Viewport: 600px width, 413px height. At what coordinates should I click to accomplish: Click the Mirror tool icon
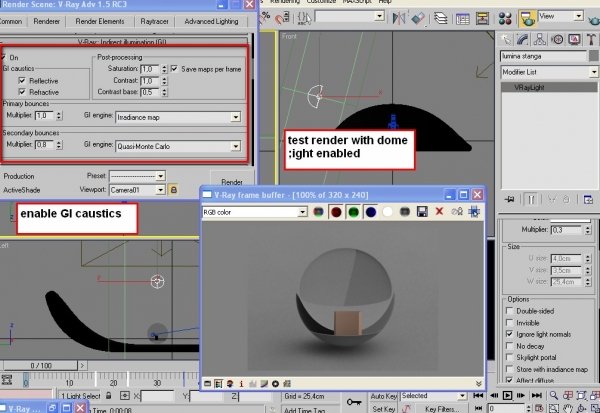click(398, 18)
